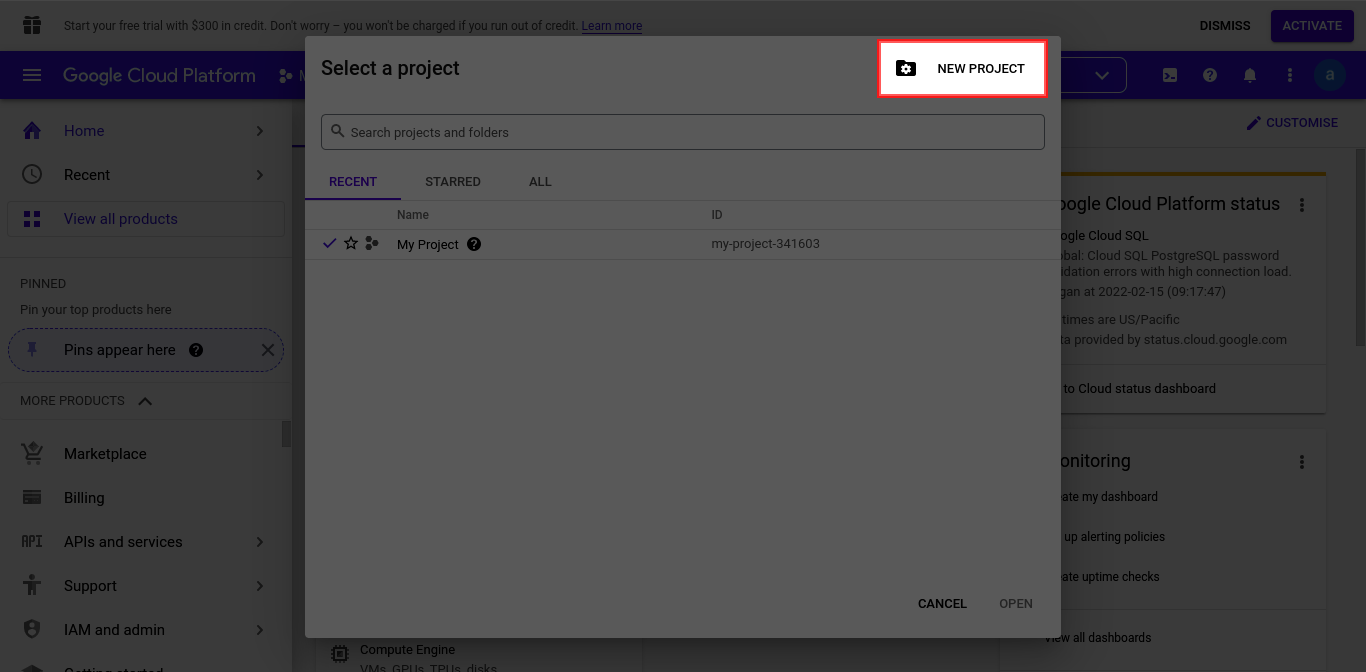The image size is (1366, 672).
Task: Click Google Cloud Platform logo text
Action: point(159,76)
